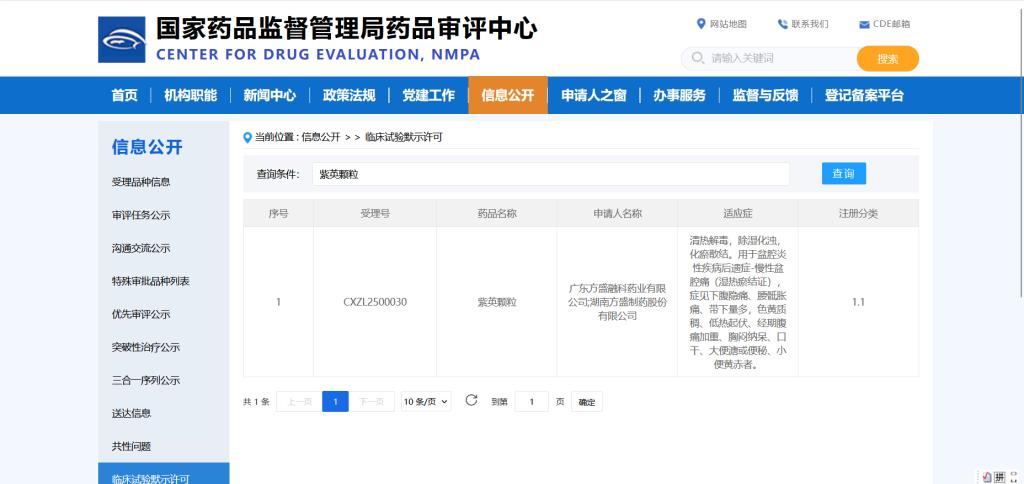
Task: Open the 10 条/页 page size dropdown
Action: tap(426, 402)
